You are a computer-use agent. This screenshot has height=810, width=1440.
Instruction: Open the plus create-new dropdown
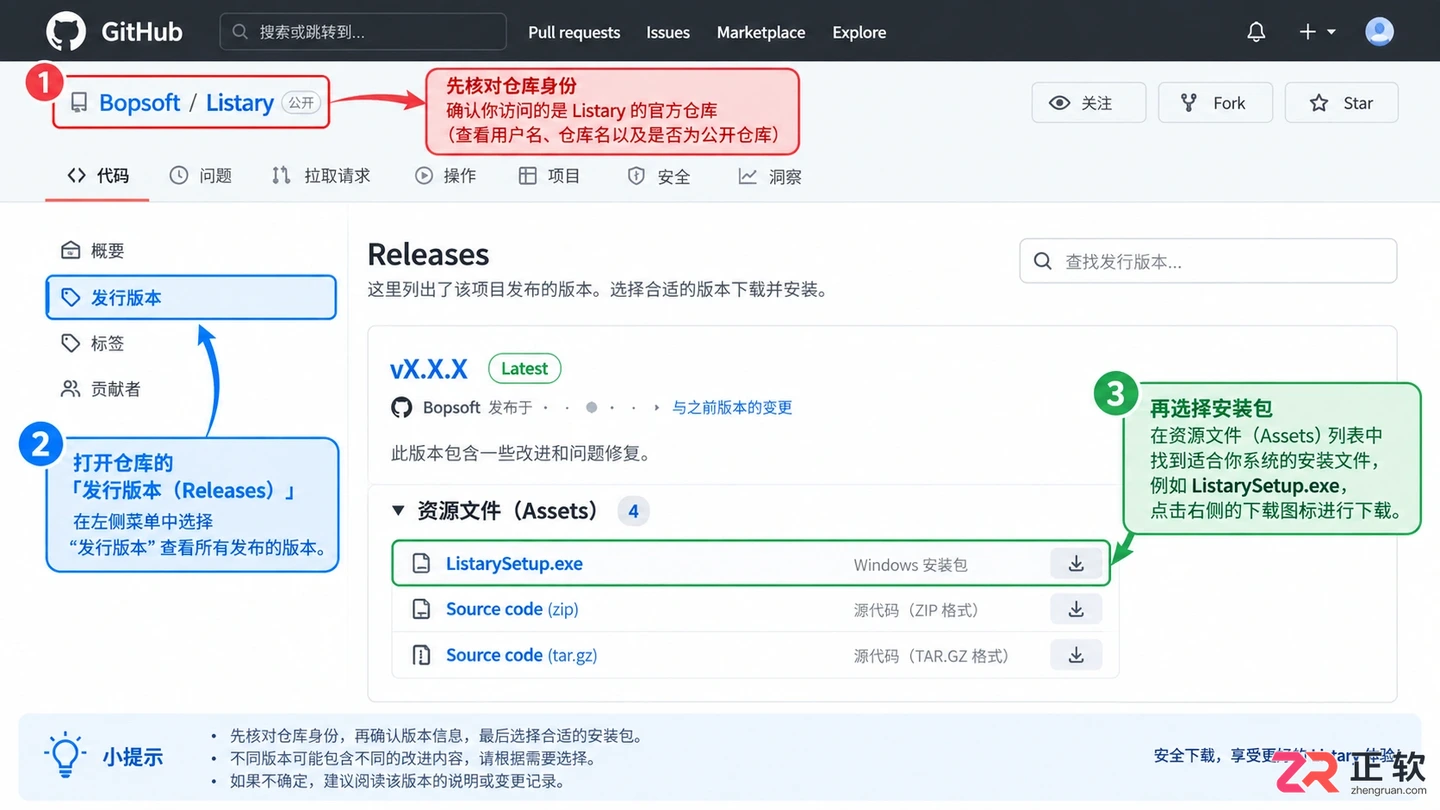1317,32
